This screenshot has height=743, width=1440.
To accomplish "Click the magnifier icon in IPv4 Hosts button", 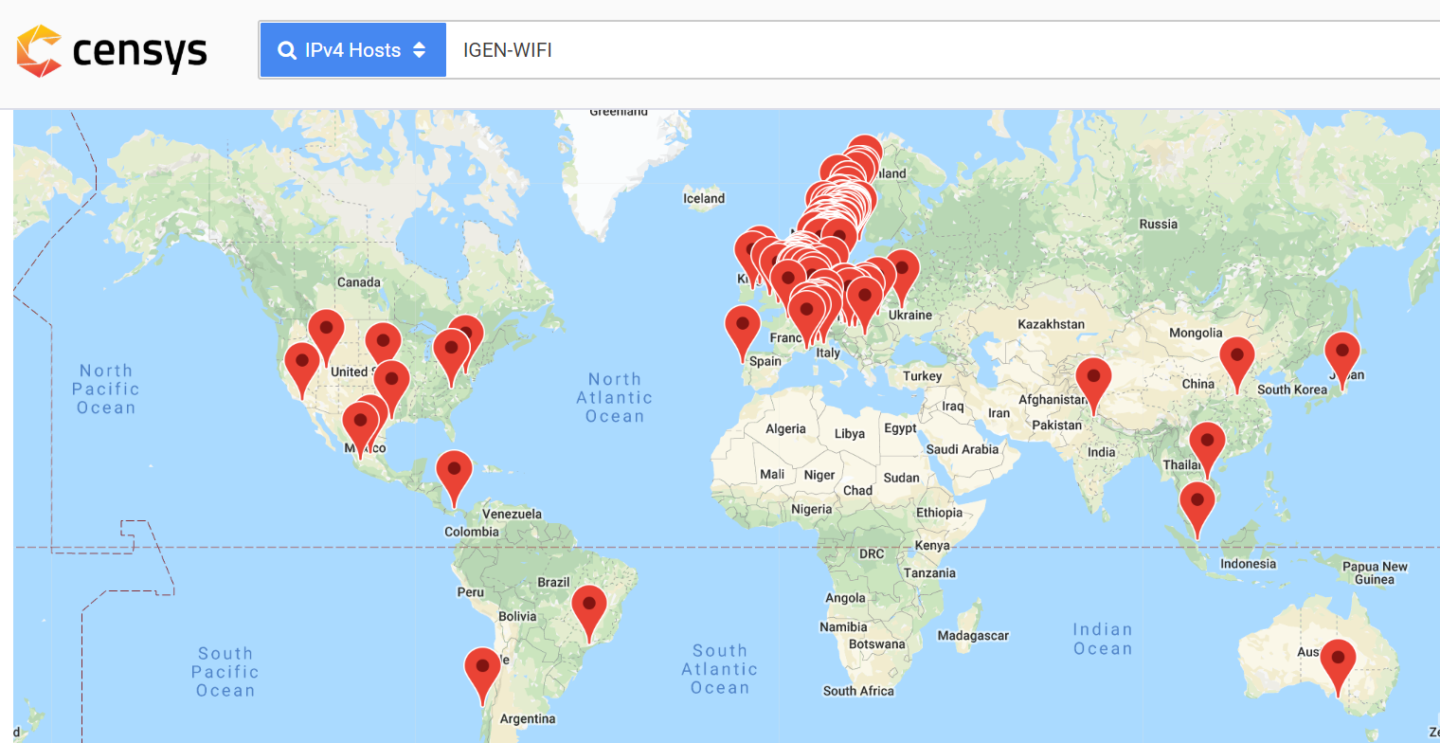I will 287,50.
